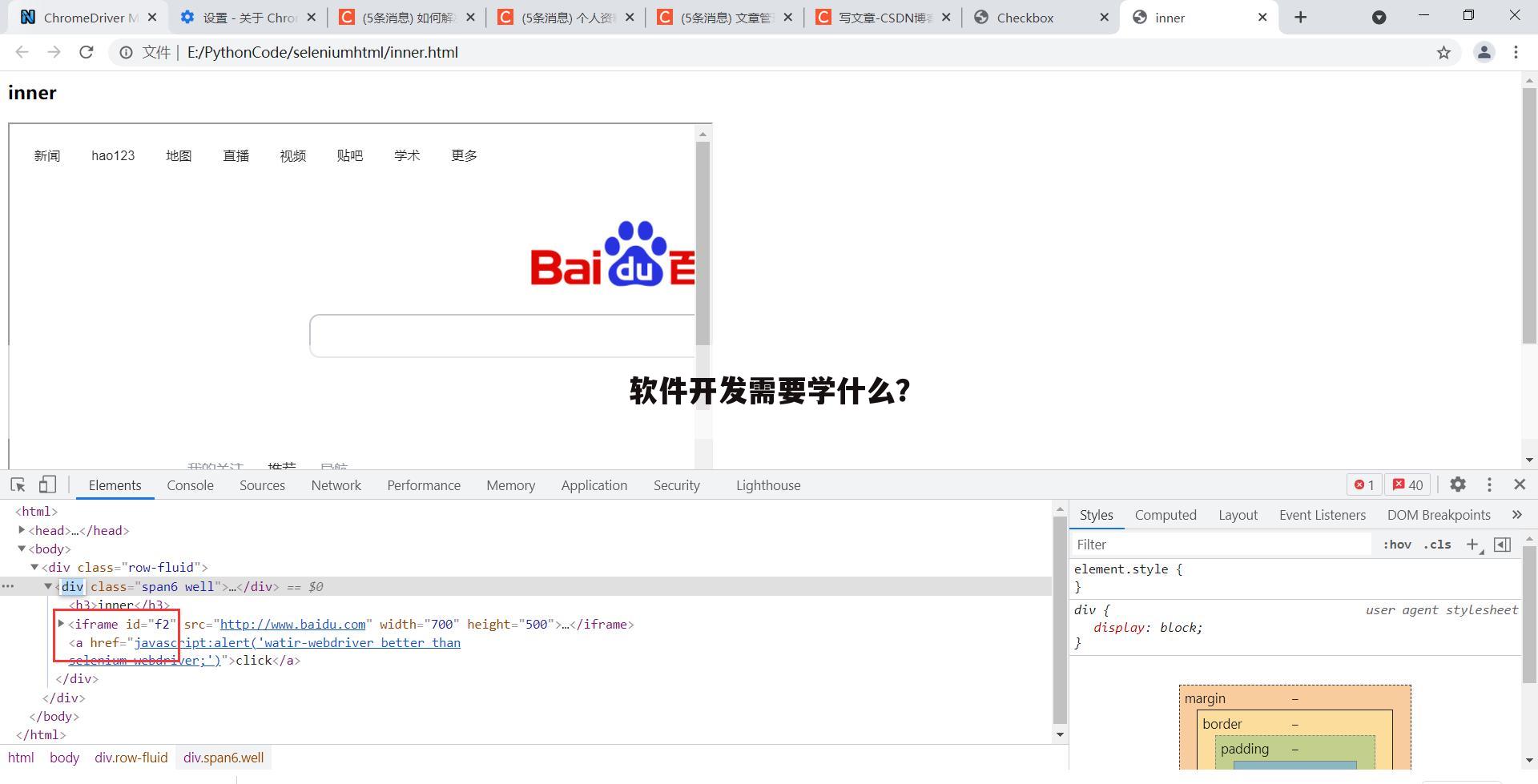Click the browser back arrow
Viewport: 1538px width, 784px height.
22,52
